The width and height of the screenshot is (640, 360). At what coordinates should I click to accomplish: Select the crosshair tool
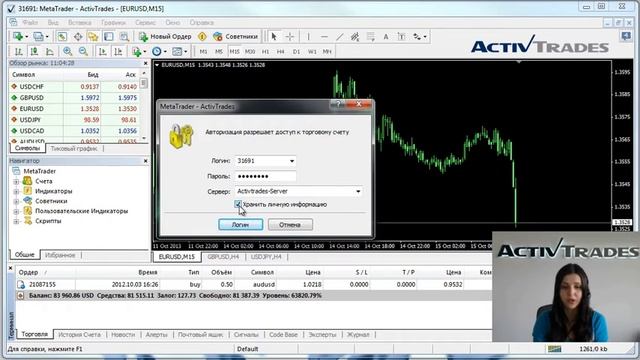click(x=289, y=37)
